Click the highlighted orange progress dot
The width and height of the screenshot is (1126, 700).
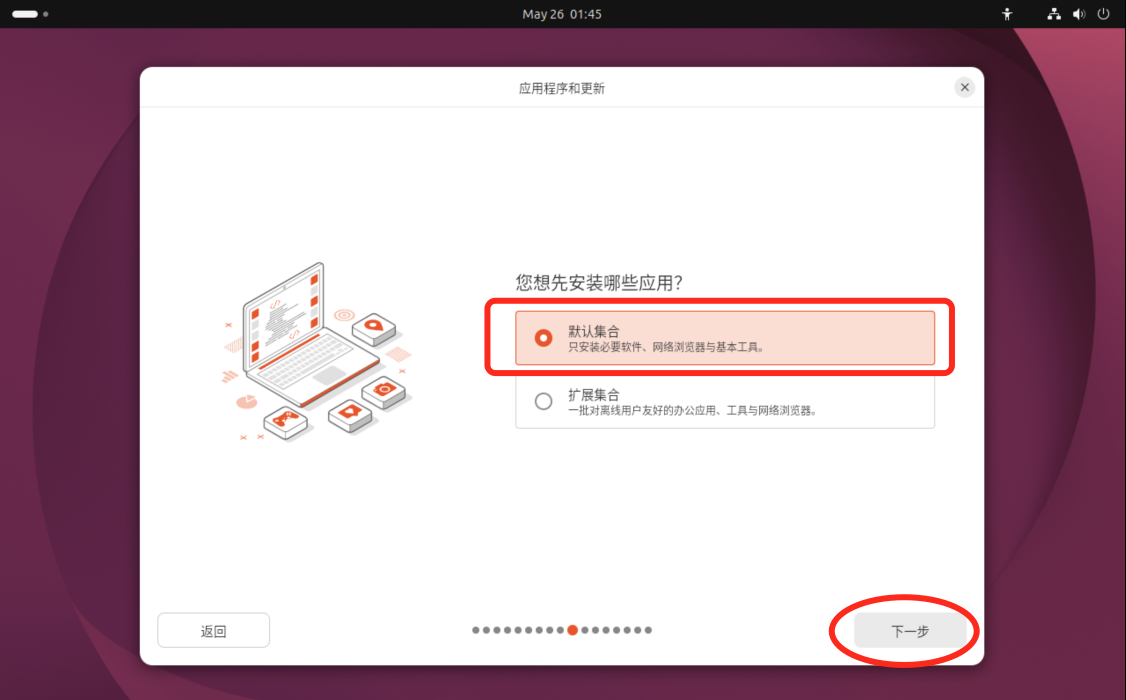(572, 630)
